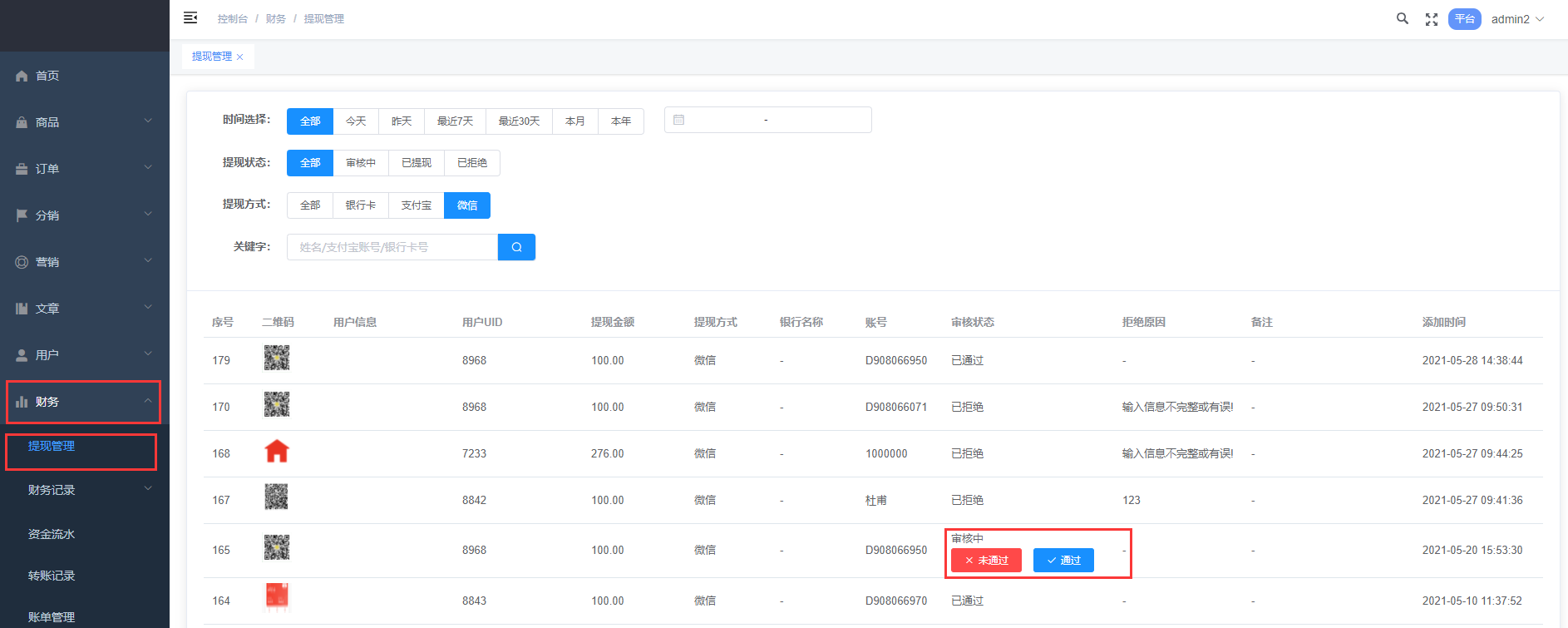Click 财务 in the breadcrumb
Screen dimensions: 1568x628
(276, 19)
